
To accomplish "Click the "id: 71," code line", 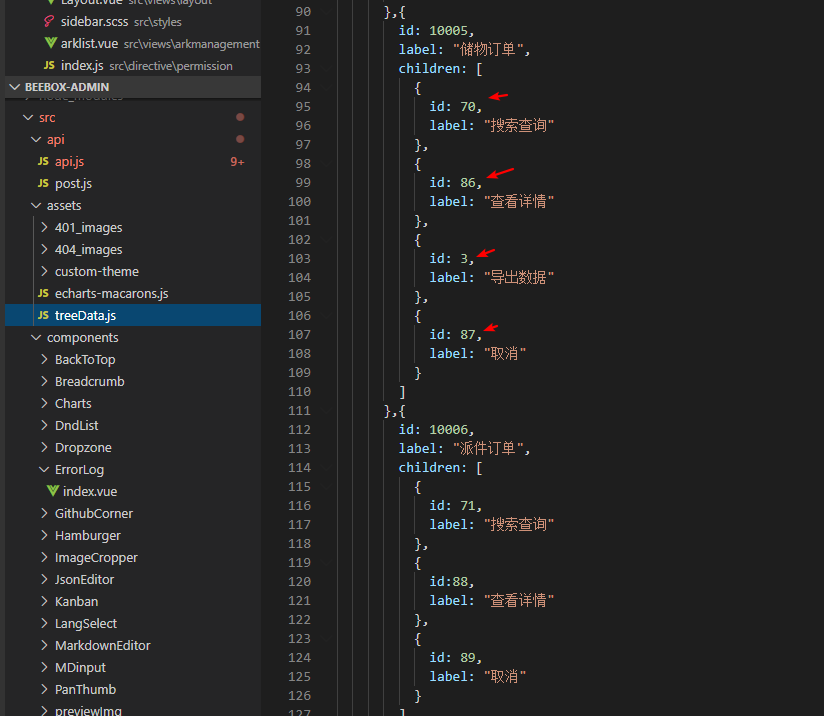I will pyautogui.click(x=456, y=506).
